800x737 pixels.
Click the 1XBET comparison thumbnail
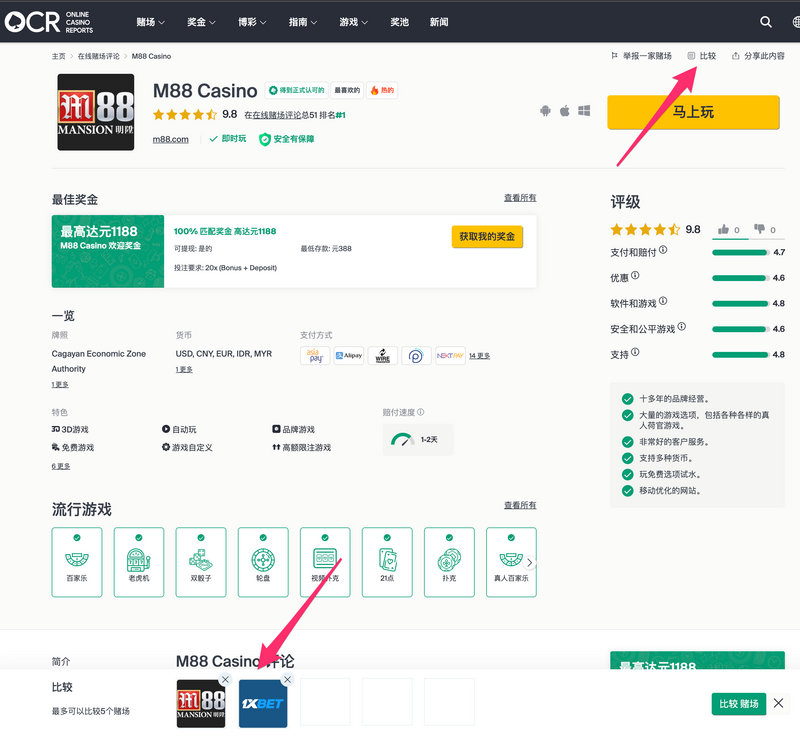263,704
